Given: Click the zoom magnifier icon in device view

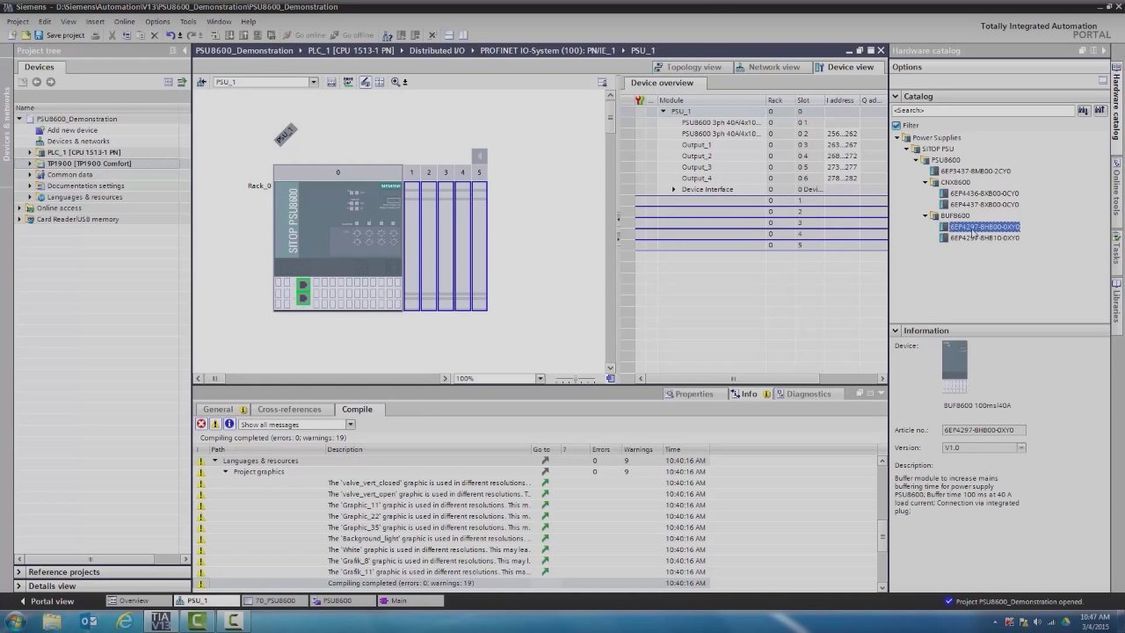Looking at the screenshot, I should point(395,83).
